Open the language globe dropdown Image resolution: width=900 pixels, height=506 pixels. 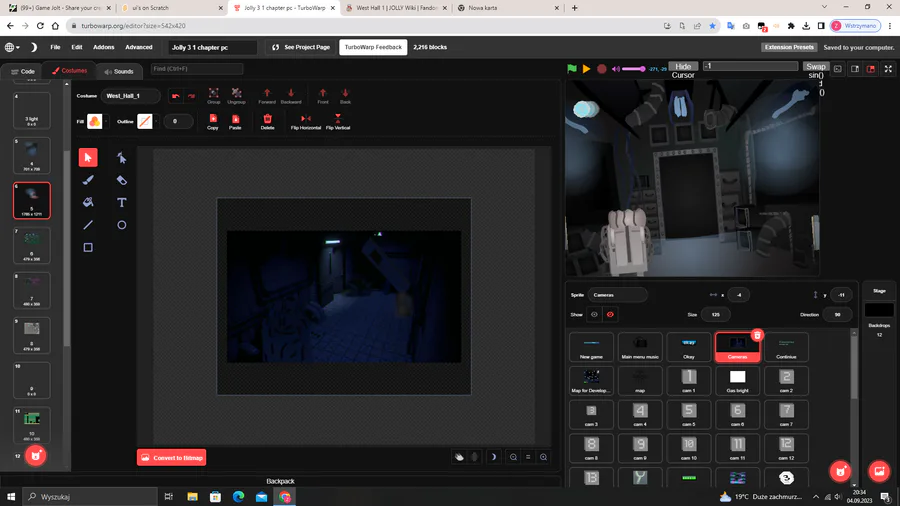tap(12, 47)
